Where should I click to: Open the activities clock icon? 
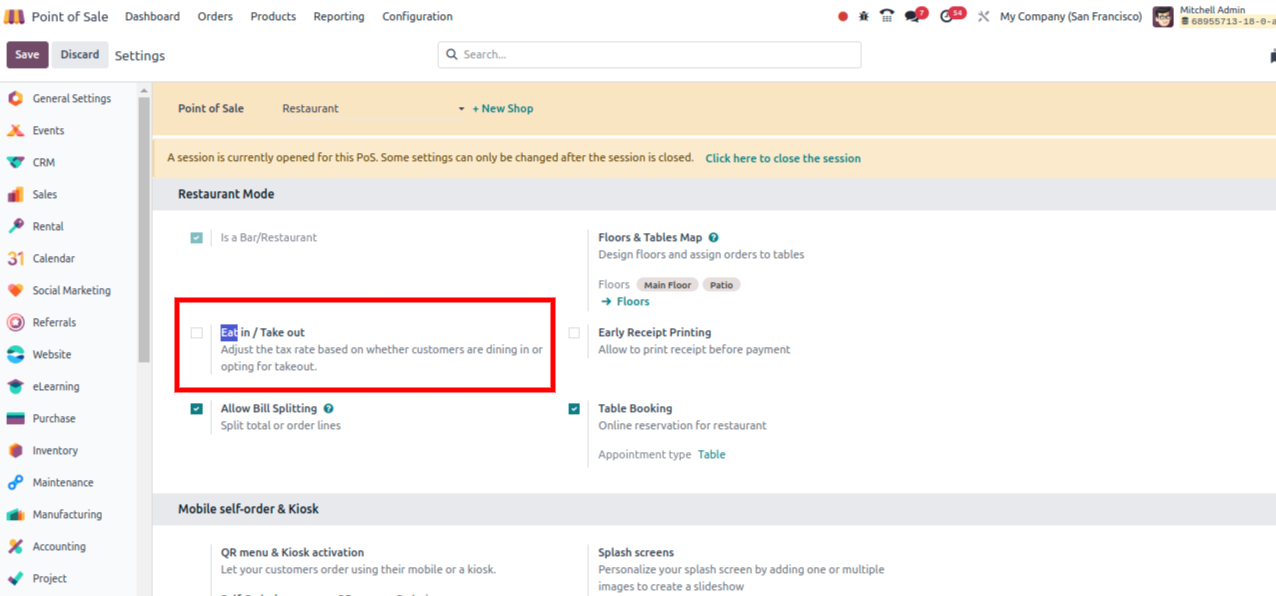[947, 17]
